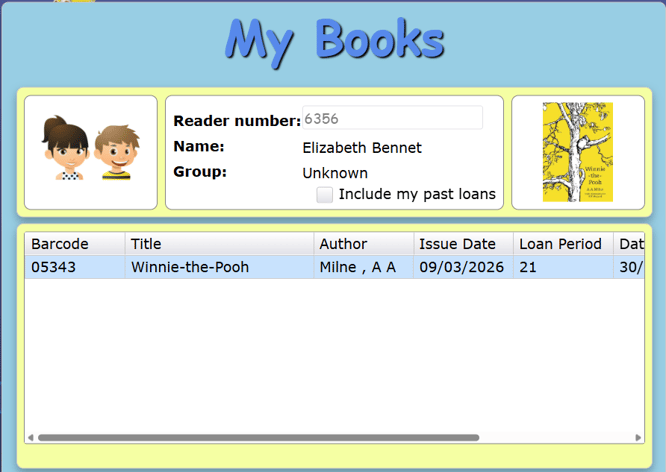This screenshot has width=666, height=472.
Task: Click the horizontal scrollbar thumb
Action: pos(258,437)
